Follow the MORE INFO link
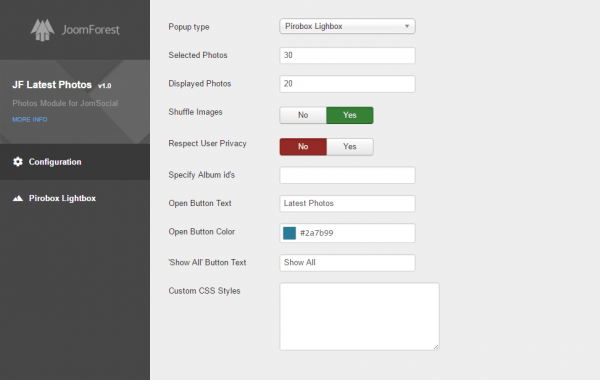 30,119
